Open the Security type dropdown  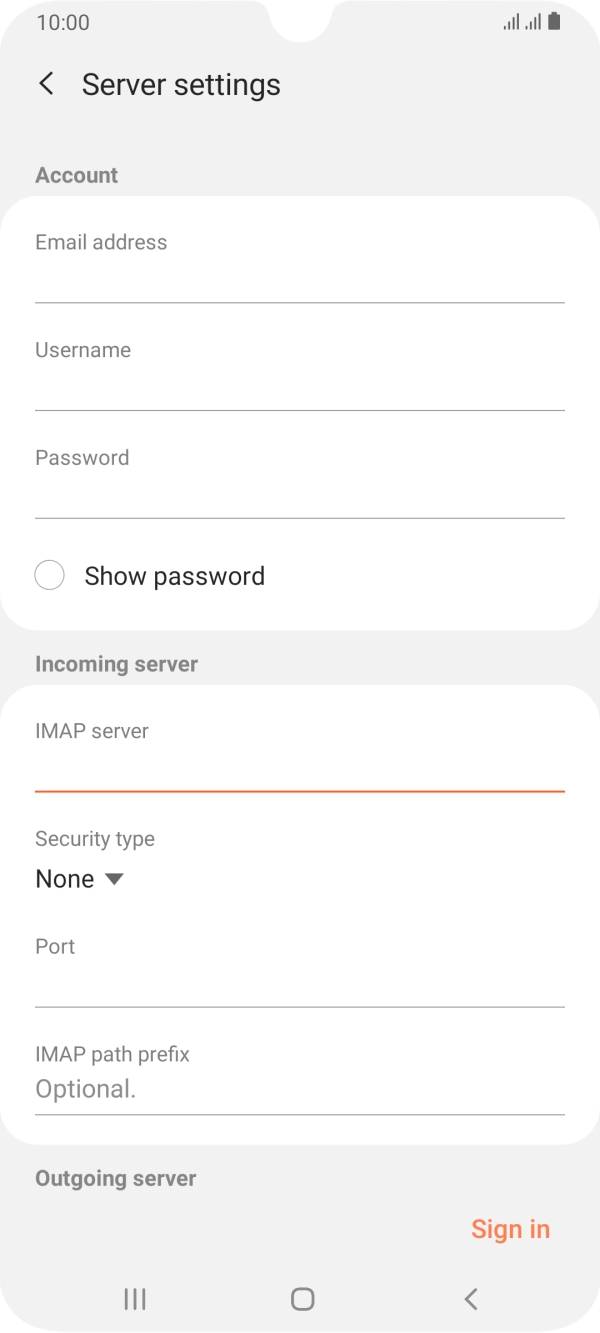pos(80,878)
